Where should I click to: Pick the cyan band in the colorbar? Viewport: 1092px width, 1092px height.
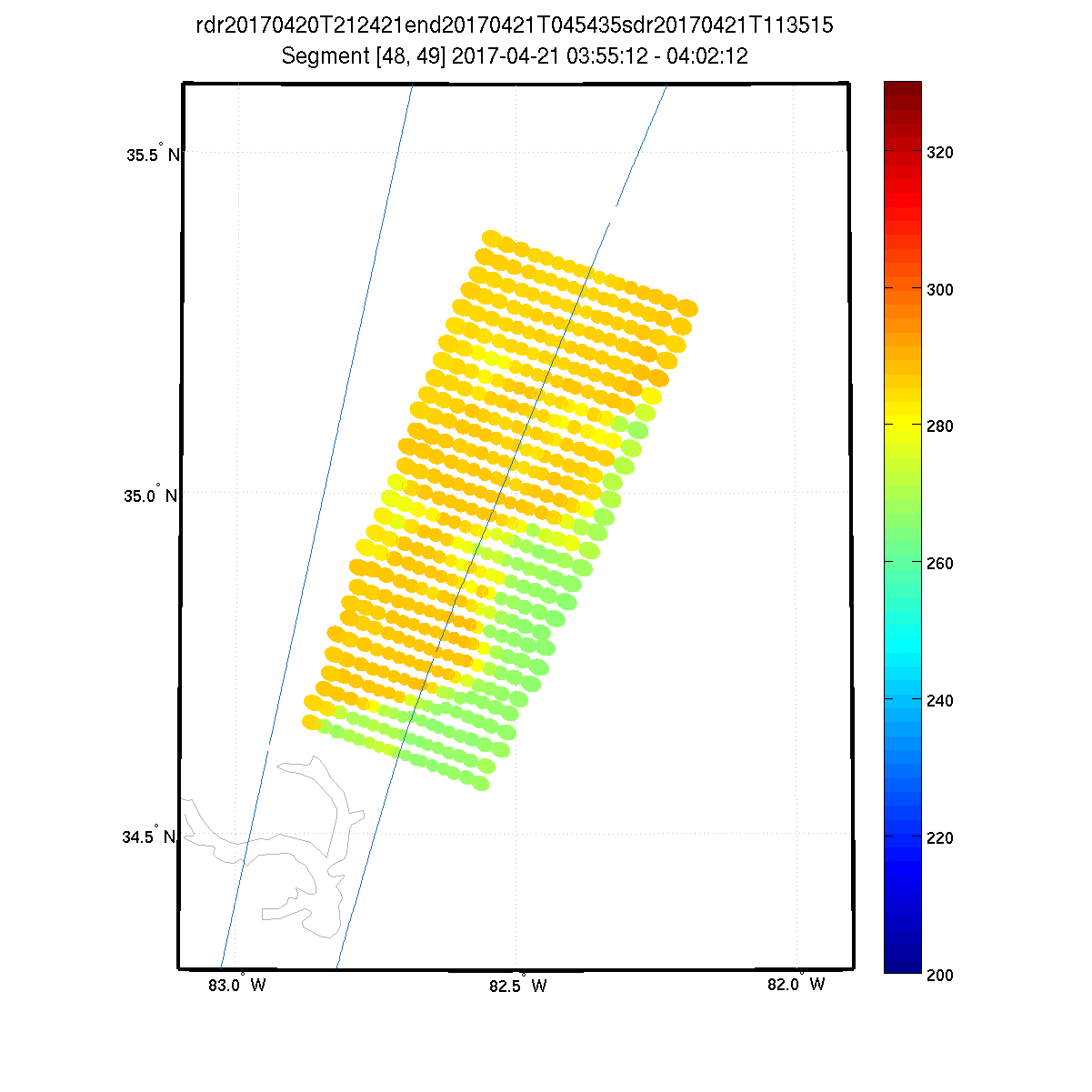pyautogui.click(x=902, y=646)
